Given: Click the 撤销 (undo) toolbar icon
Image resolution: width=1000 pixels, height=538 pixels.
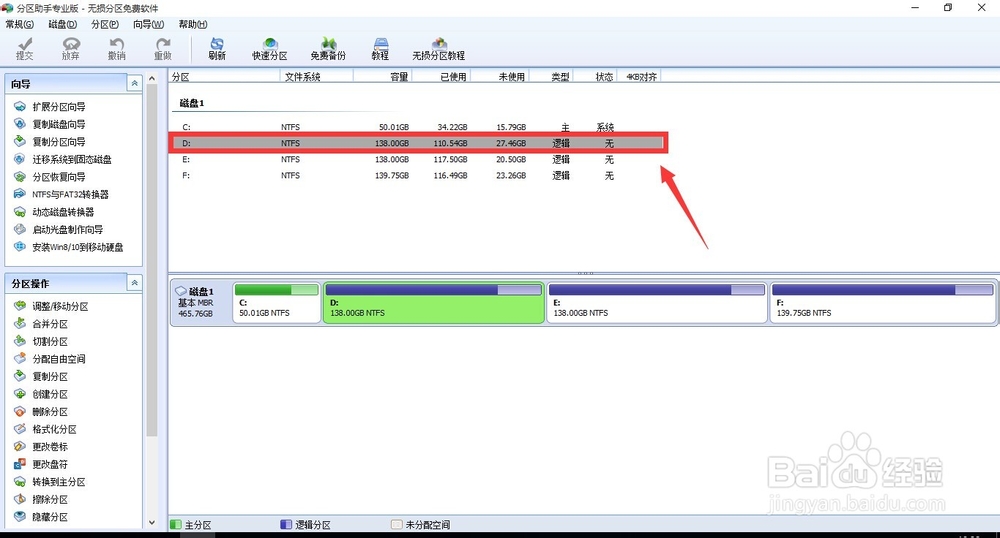Looking at the screenshot, I should pos(117,48).
